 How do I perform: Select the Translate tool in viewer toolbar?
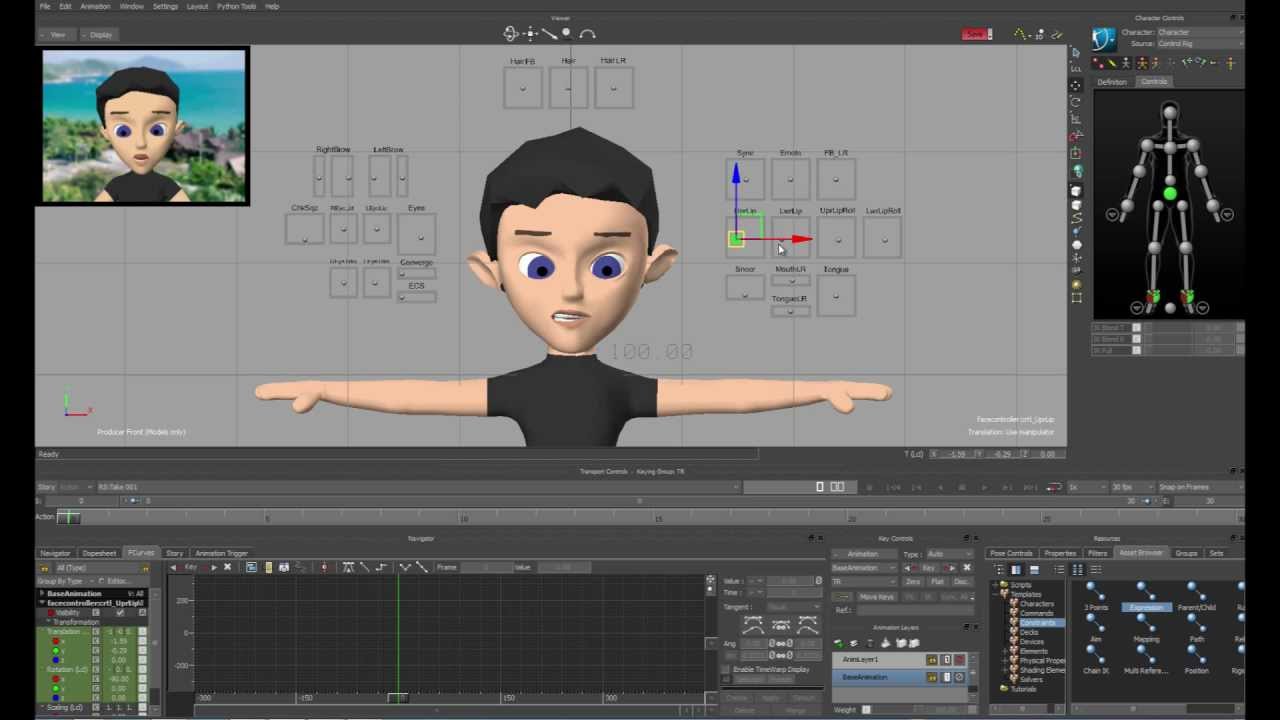[x=1076, y=85]
